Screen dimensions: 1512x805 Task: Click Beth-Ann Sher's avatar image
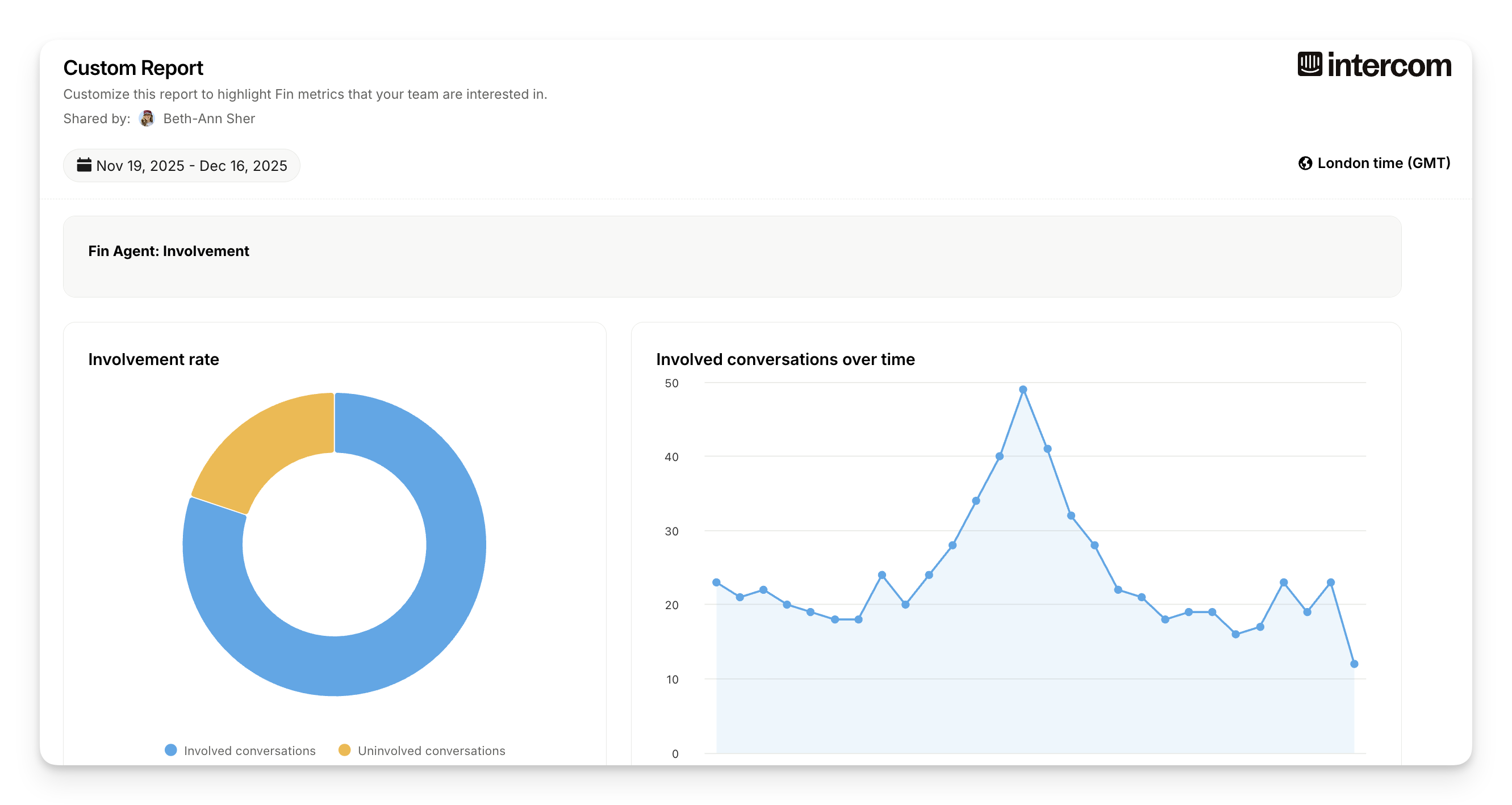147,119
